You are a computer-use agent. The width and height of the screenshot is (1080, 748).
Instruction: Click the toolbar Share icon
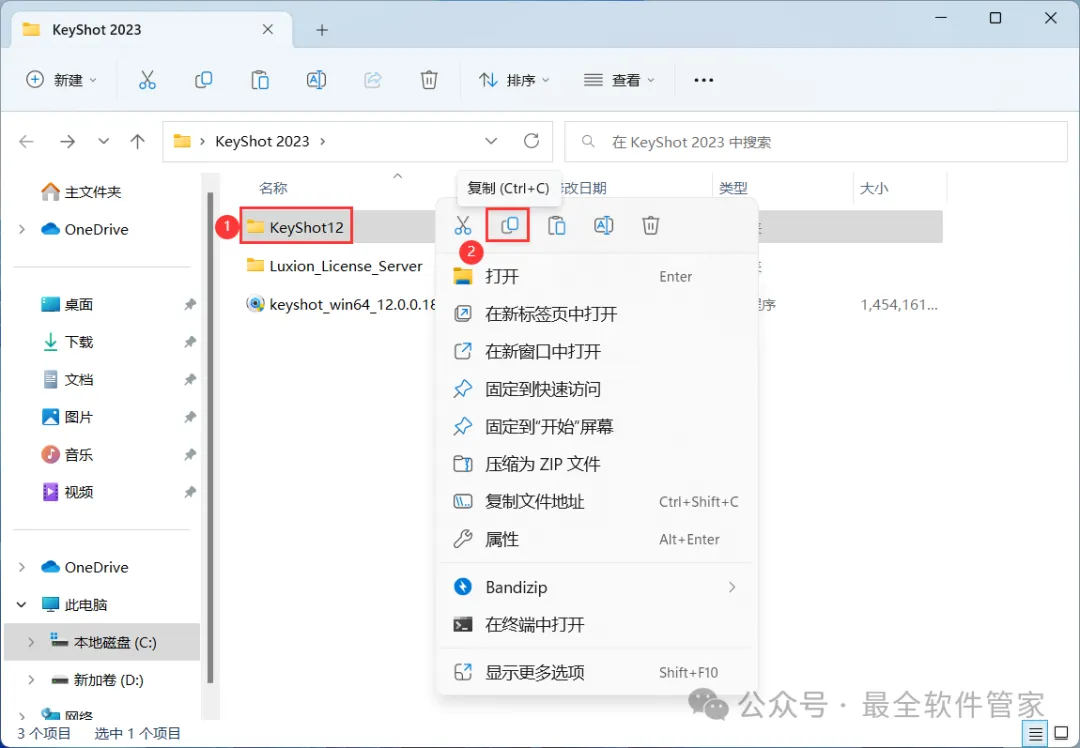tap(373, 80)
